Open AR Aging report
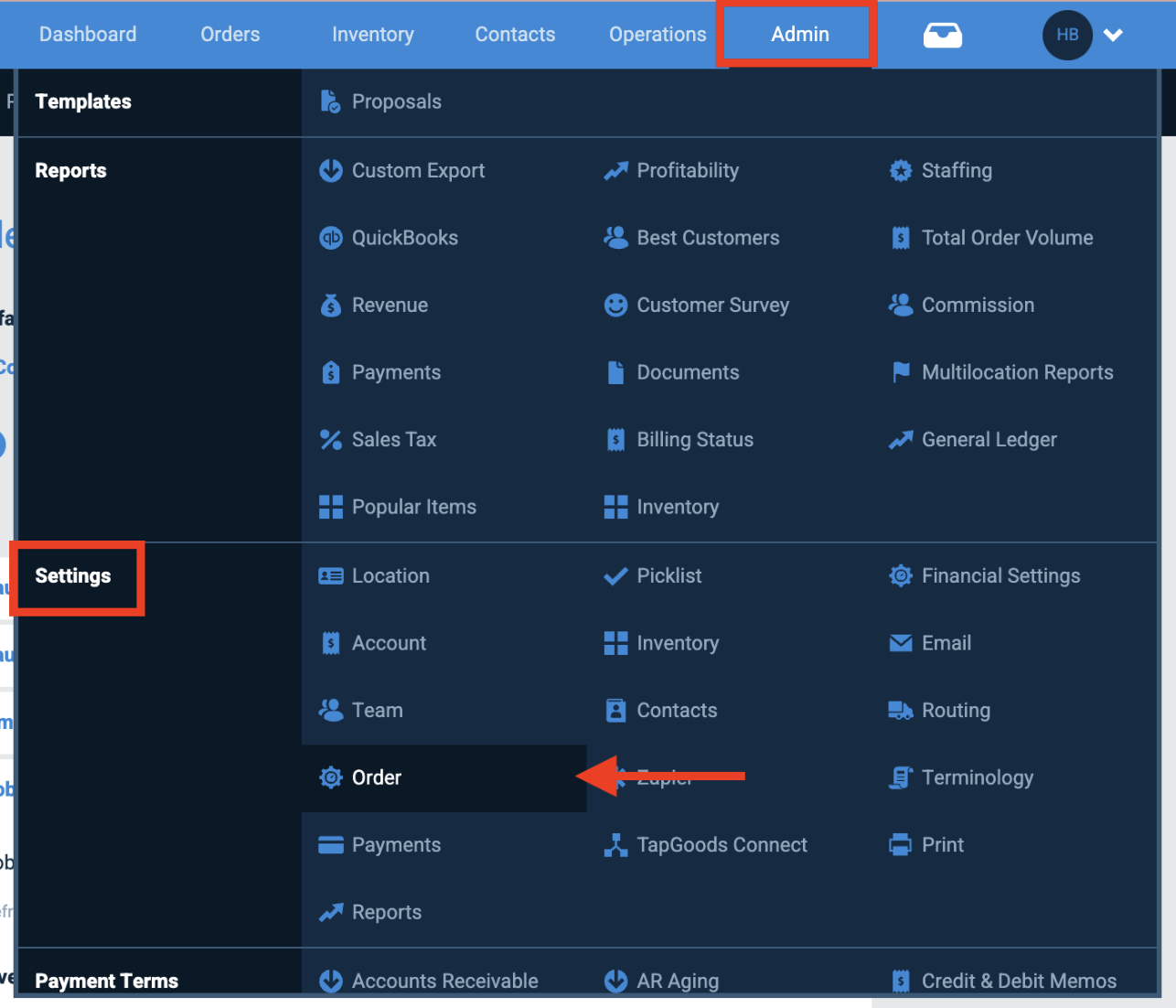1176x1008 pixels. coord(678,981)
